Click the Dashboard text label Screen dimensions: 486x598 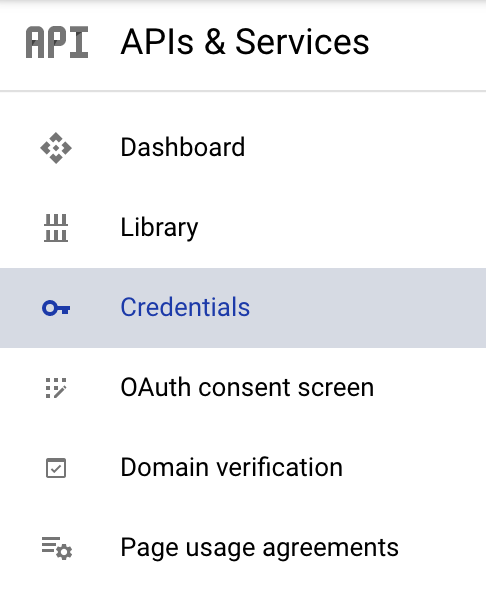(x=183, y=147)
